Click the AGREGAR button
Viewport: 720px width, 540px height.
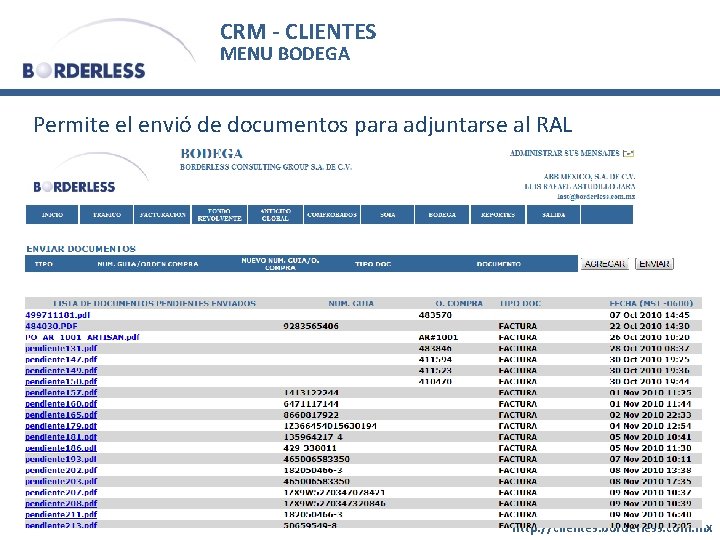(605, 264)
